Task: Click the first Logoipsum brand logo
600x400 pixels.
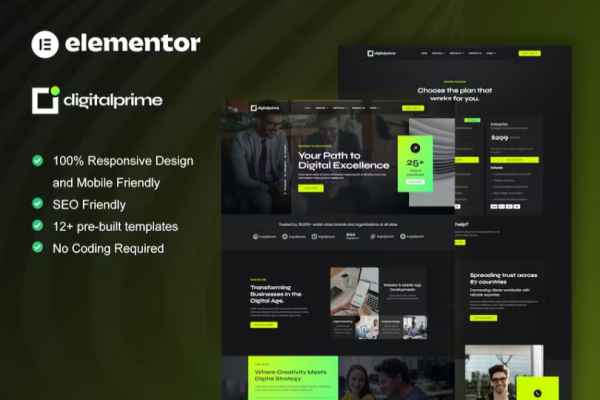Action: pos(264,237)
